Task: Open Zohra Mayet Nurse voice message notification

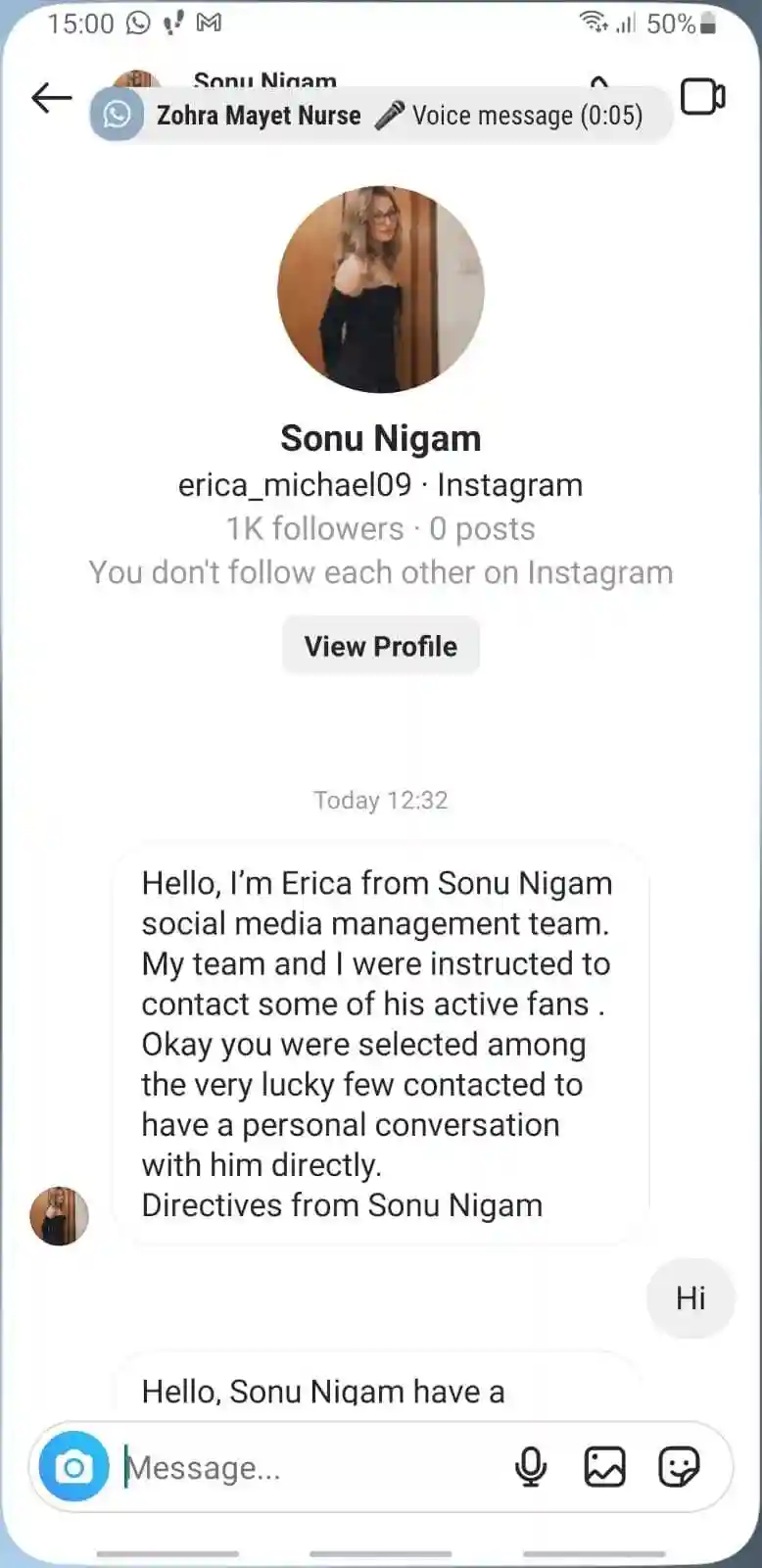Action: [x=400, y=116]
